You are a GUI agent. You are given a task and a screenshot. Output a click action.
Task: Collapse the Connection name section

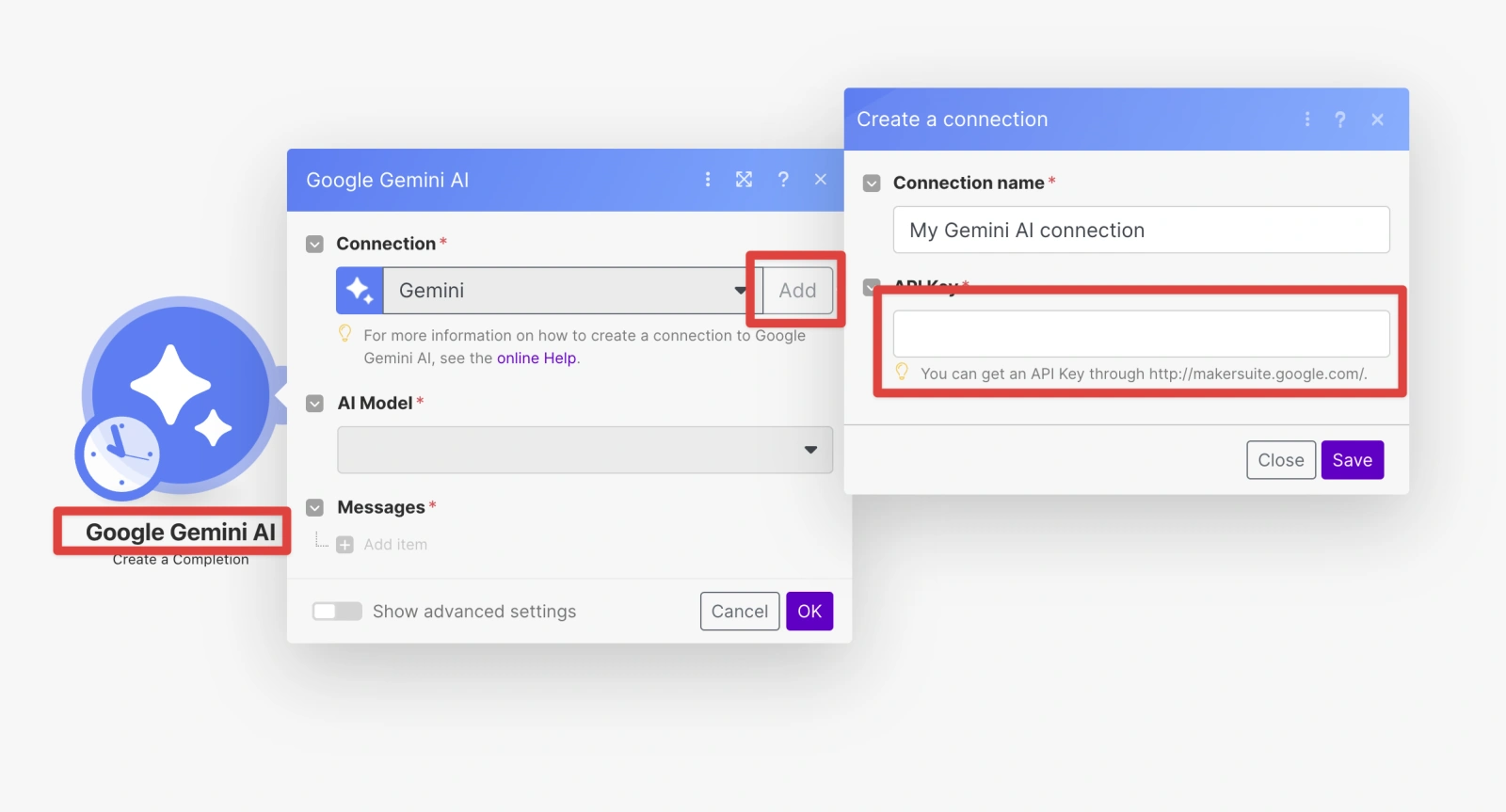tap(872, 183)
